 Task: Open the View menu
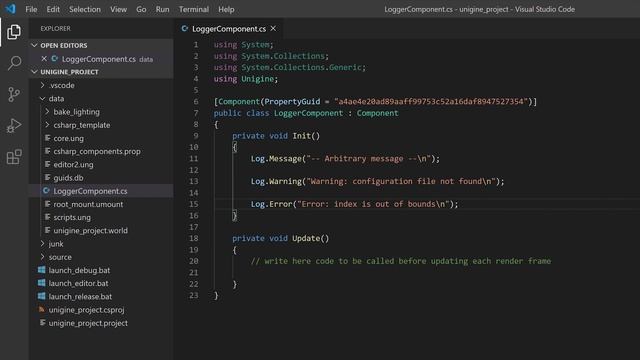pos(118,9)
